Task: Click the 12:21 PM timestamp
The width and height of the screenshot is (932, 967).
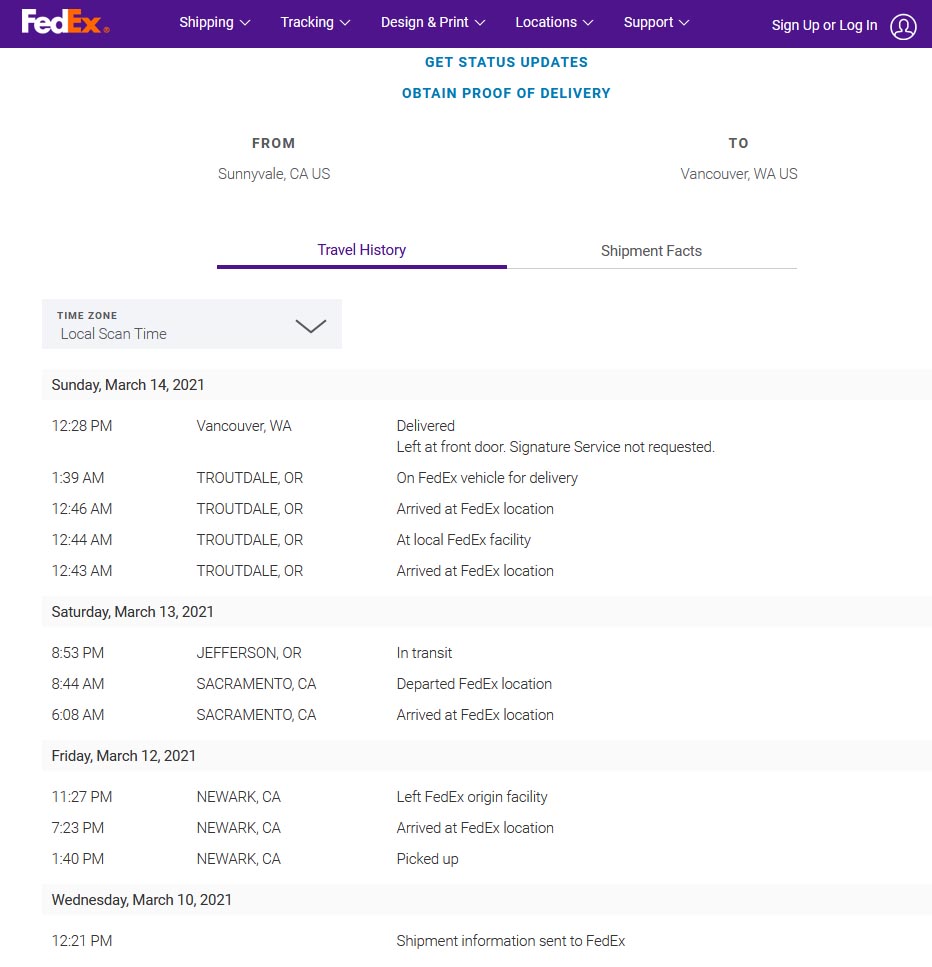Action: 82,941
